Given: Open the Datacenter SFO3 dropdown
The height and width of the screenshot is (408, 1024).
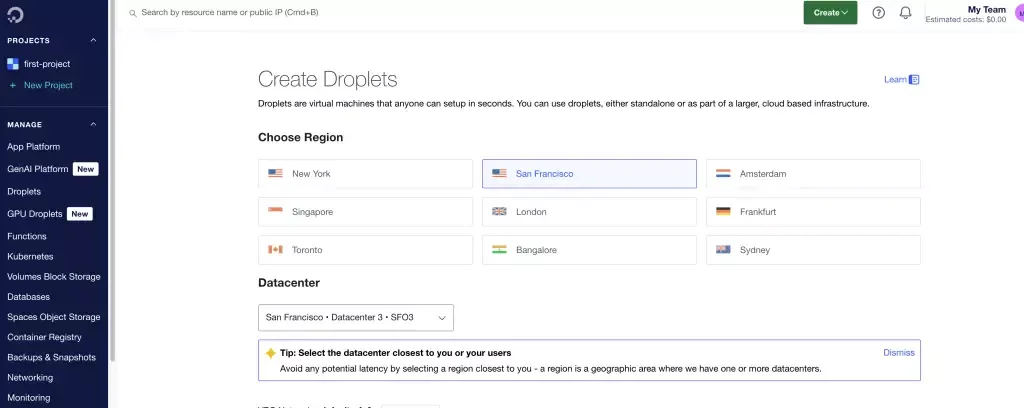Looking at the screenshot, I should (x=356, y=318).
